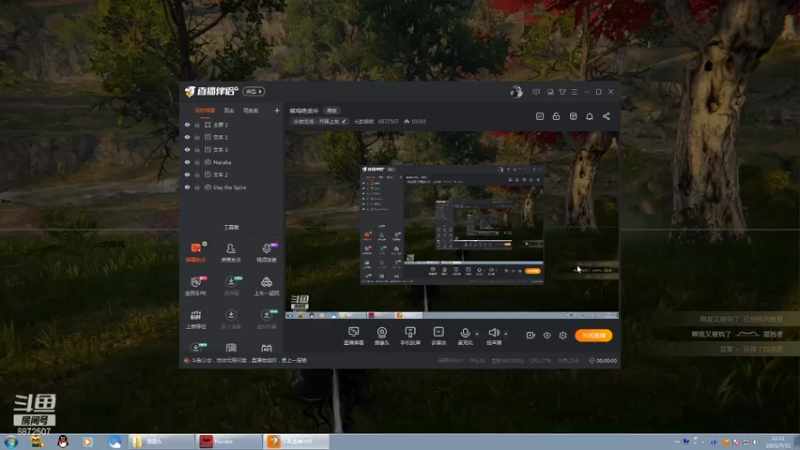This screenshot has width=800, height=450.
Task: Toggle preview eye icon in bottom bar
Action: coord(547,335)
